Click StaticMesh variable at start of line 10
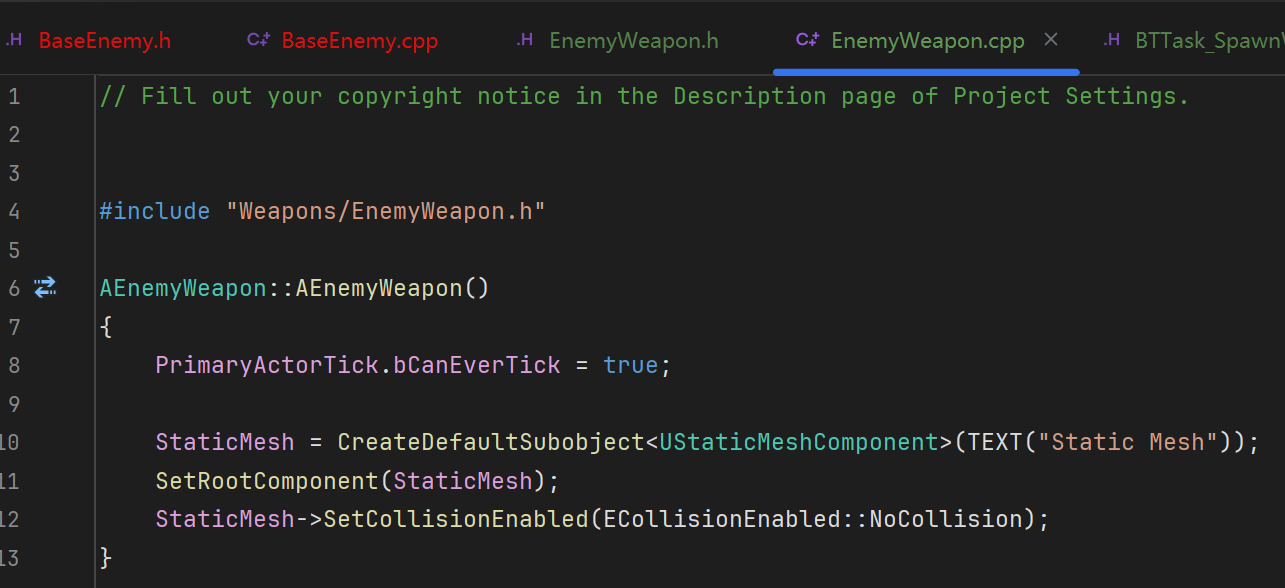 (x=225, y=442)
